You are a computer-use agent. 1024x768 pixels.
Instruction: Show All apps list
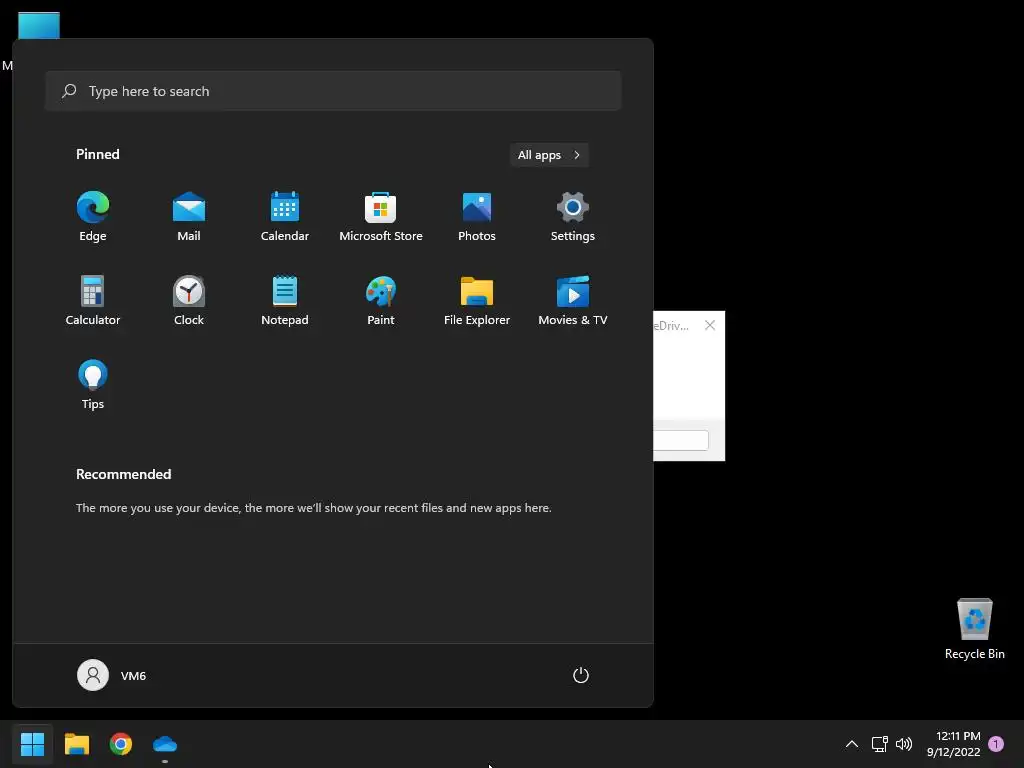click(x=549, y=155)
